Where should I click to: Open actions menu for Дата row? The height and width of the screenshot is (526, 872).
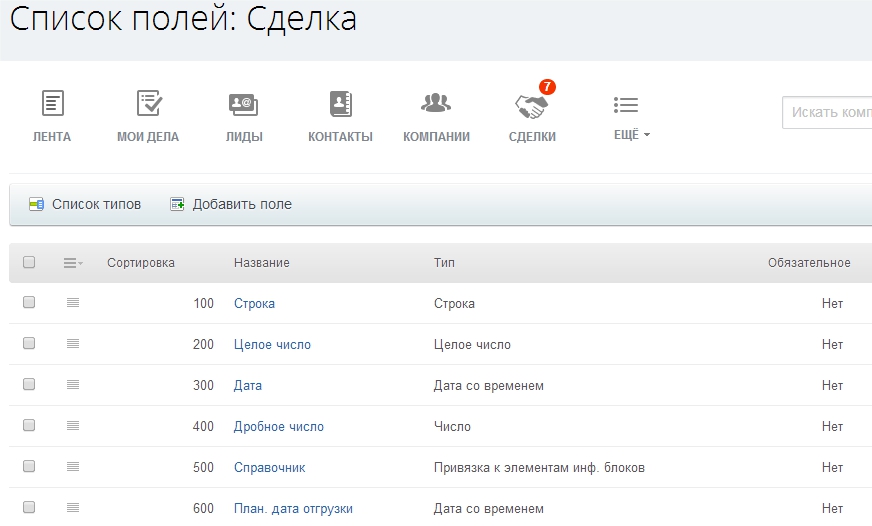coord(73,385)
